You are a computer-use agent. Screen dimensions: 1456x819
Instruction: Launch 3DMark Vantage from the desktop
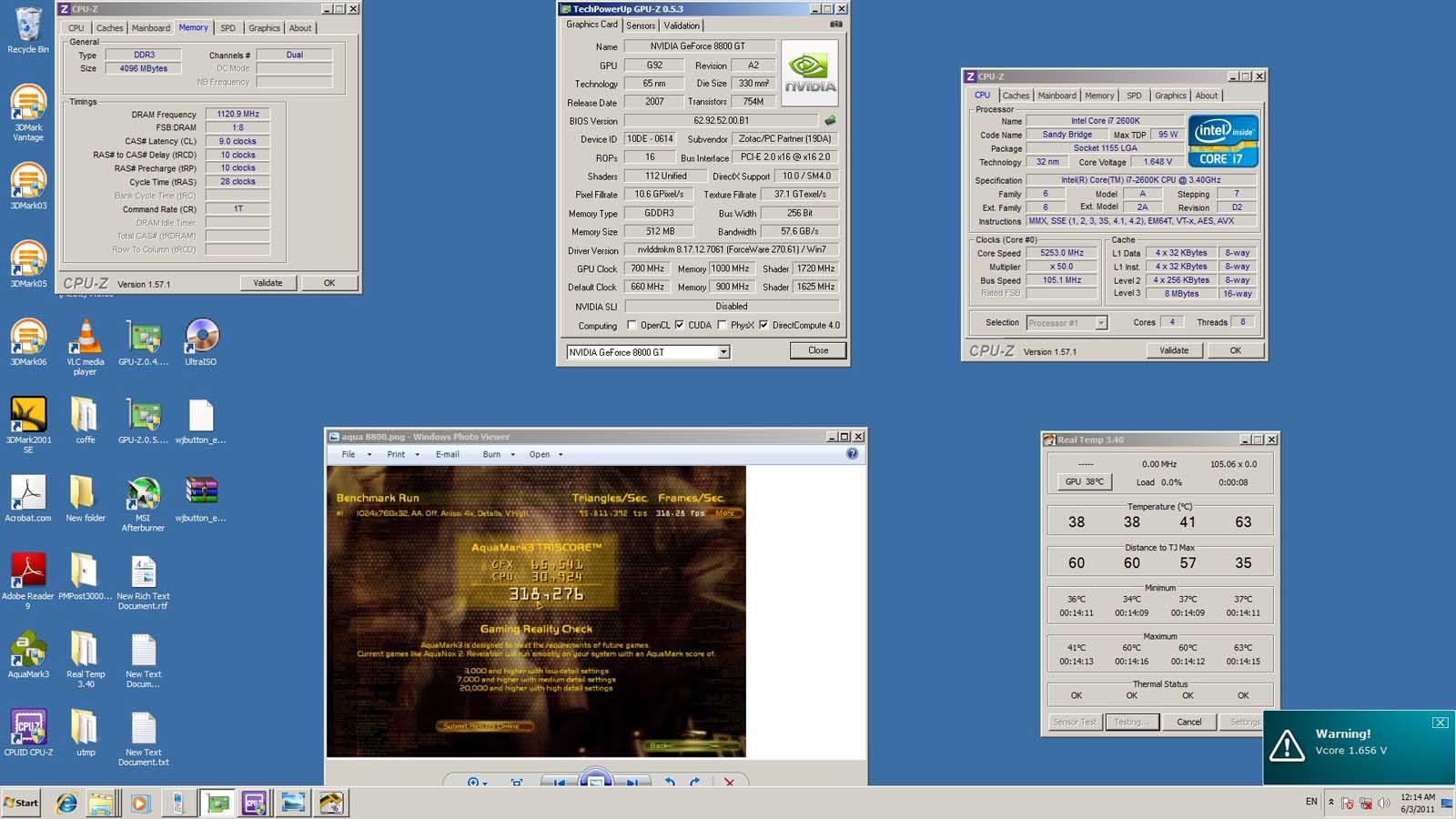(x=28, y=112)
